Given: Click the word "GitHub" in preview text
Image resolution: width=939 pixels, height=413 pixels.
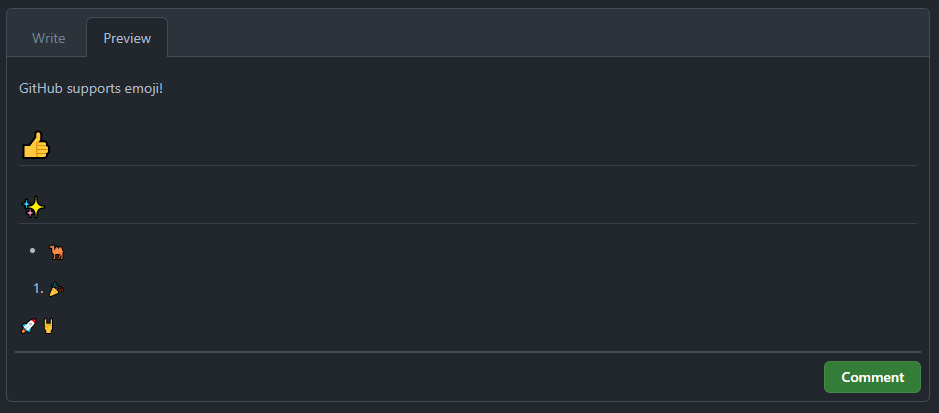Looking at the screenshot, I should coord(41,89).
